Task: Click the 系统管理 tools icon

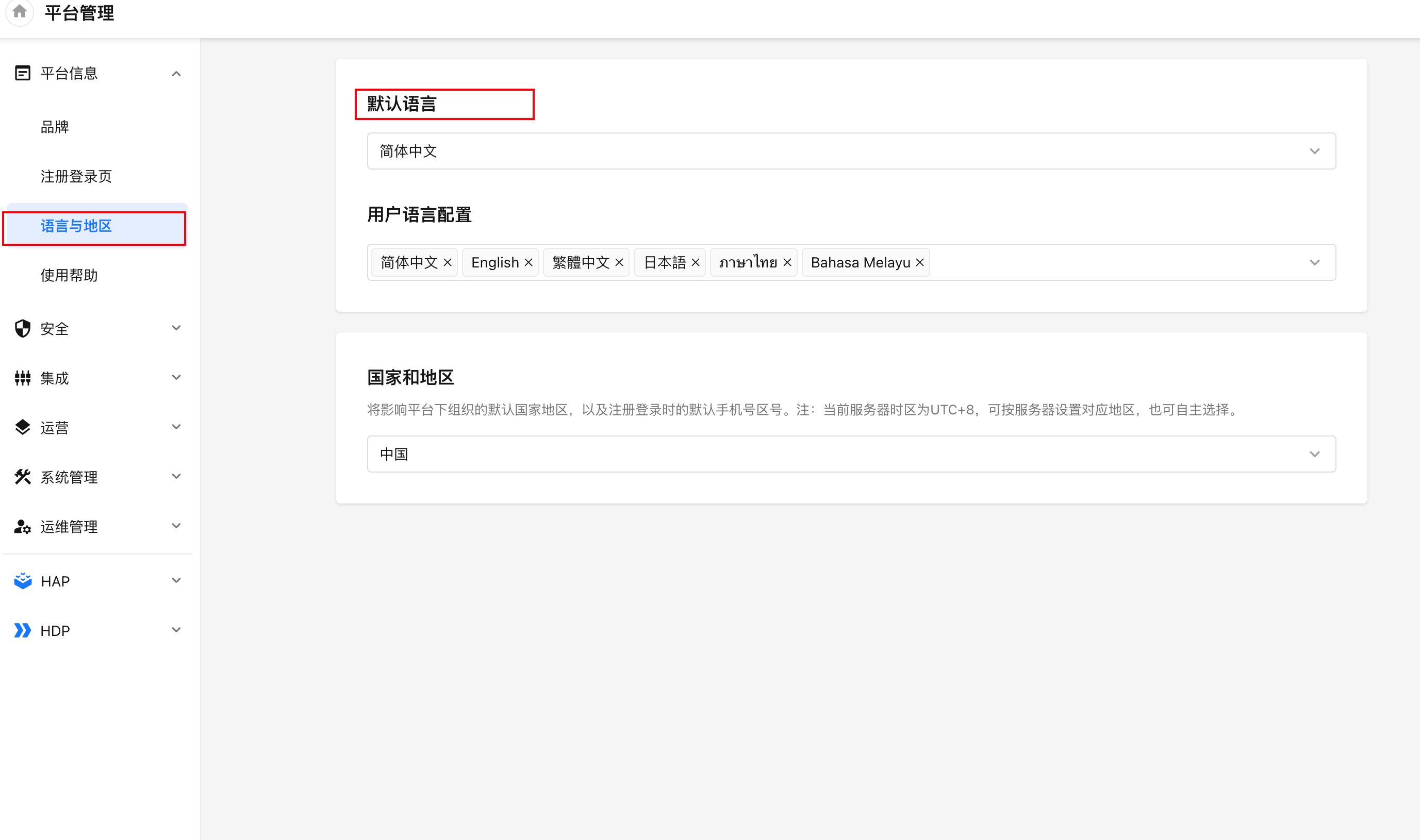Action: tap(23, 477)
